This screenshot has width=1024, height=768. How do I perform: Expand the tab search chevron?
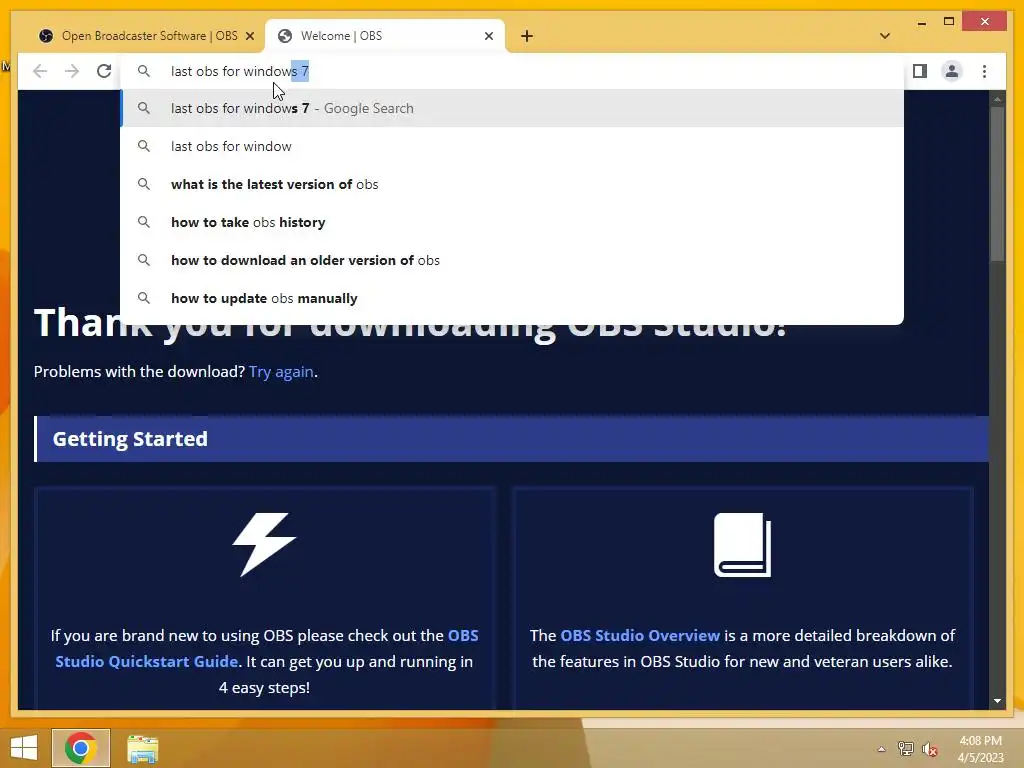pos(885,36)
